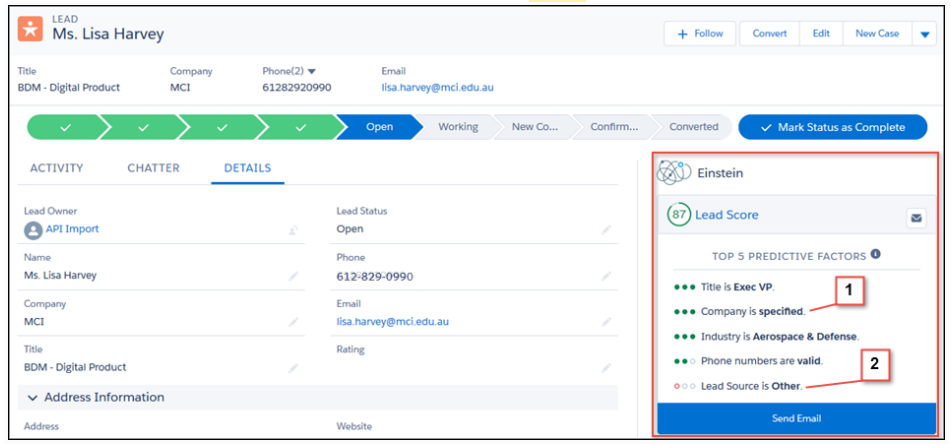Click the 87 Lead Score badge
The width and height of the screenshot is (951, 444).
pyautogui.click(x=679, y=215)
